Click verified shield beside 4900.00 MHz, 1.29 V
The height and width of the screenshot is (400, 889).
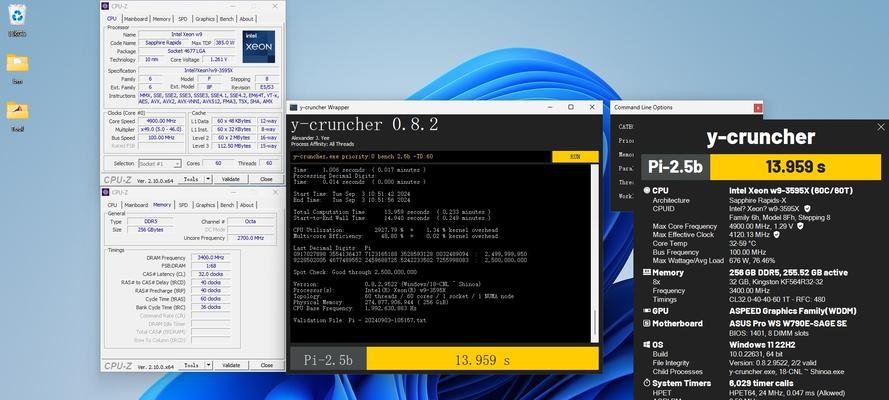[x=800, y=225]
